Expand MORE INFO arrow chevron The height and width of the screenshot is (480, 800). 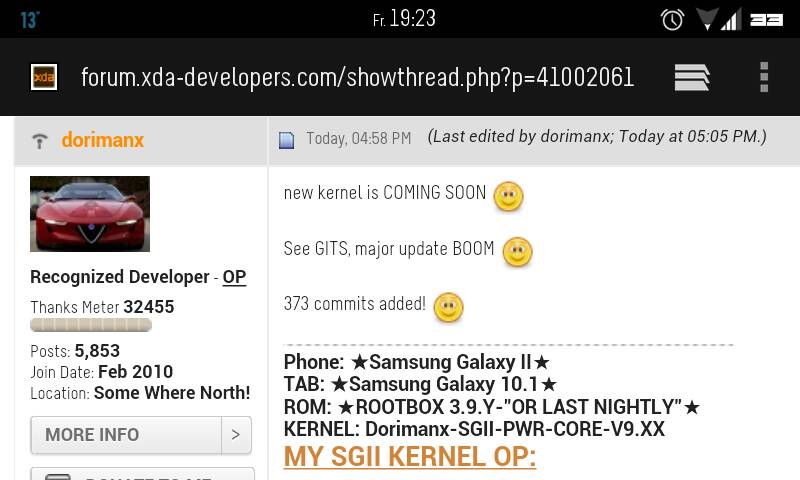236,435
